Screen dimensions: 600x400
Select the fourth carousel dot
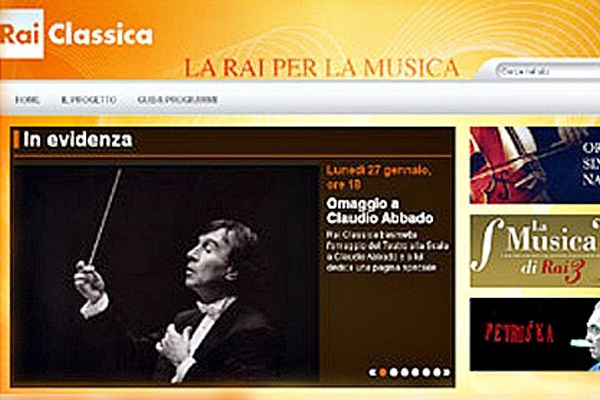(415, 372)
